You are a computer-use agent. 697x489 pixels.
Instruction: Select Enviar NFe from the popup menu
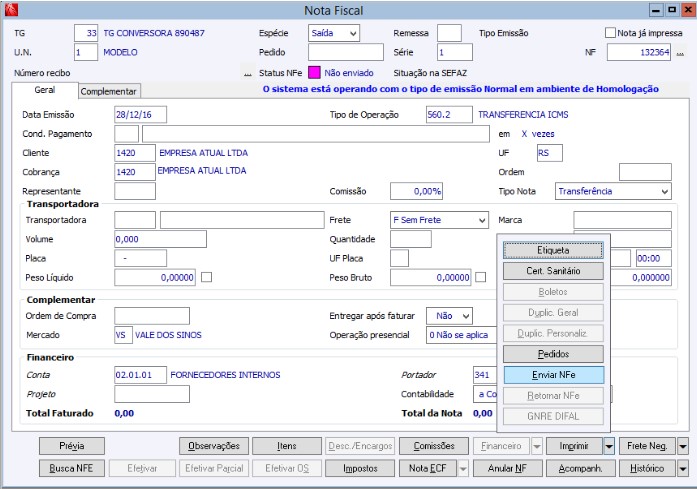pyautogui.click(x=553, y=375)
